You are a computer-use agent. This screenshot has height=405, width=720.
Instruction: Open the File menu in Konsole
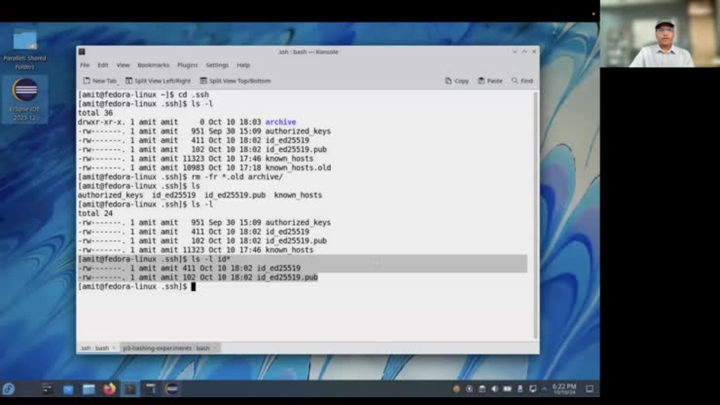pos(85,65)
